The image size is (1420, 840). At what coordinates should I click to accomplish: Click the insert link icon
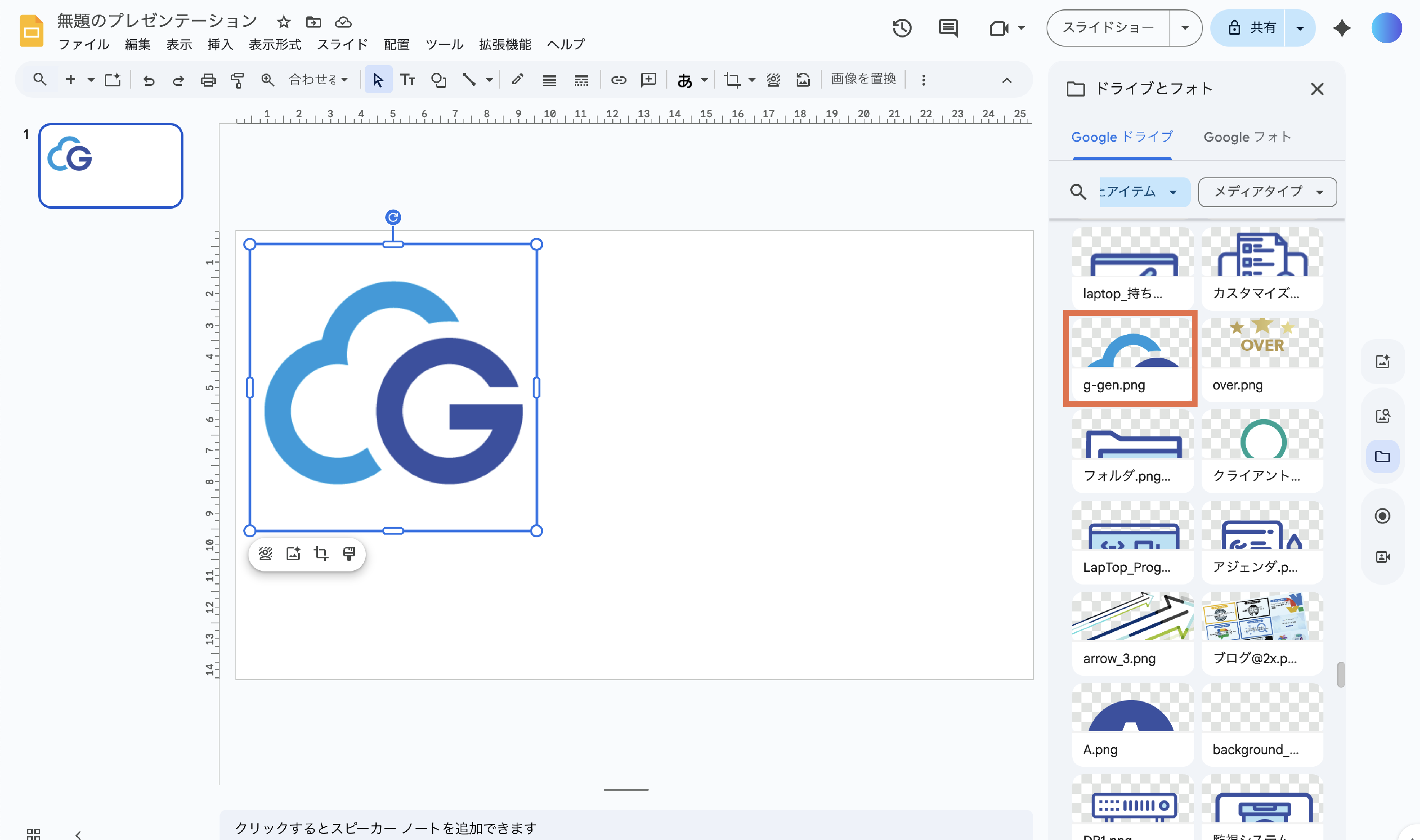618,80
